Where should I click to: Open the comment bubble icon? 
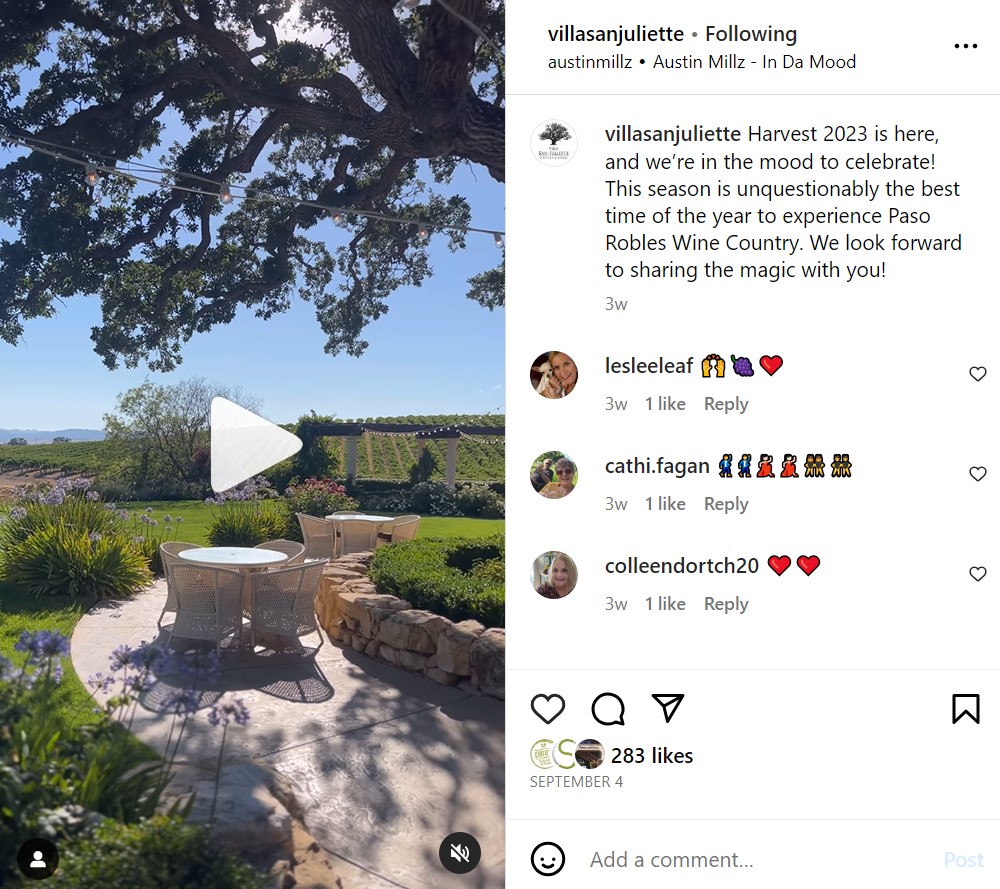click(608, 709)
